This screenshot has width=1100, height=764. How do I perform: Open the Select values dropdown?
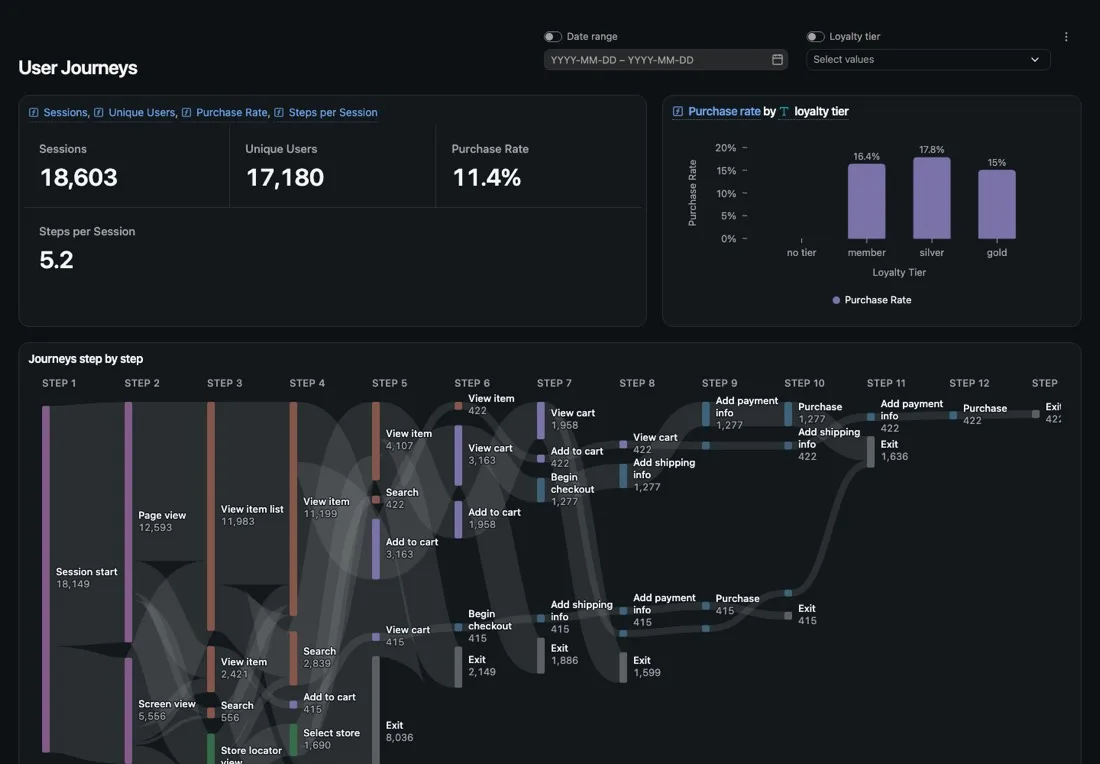click(927, 60)
